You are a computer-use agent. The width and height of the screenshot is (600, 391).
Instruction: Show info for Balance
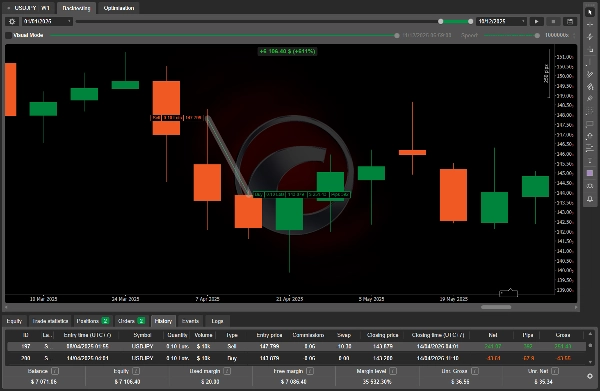click(x=55, y=371)
